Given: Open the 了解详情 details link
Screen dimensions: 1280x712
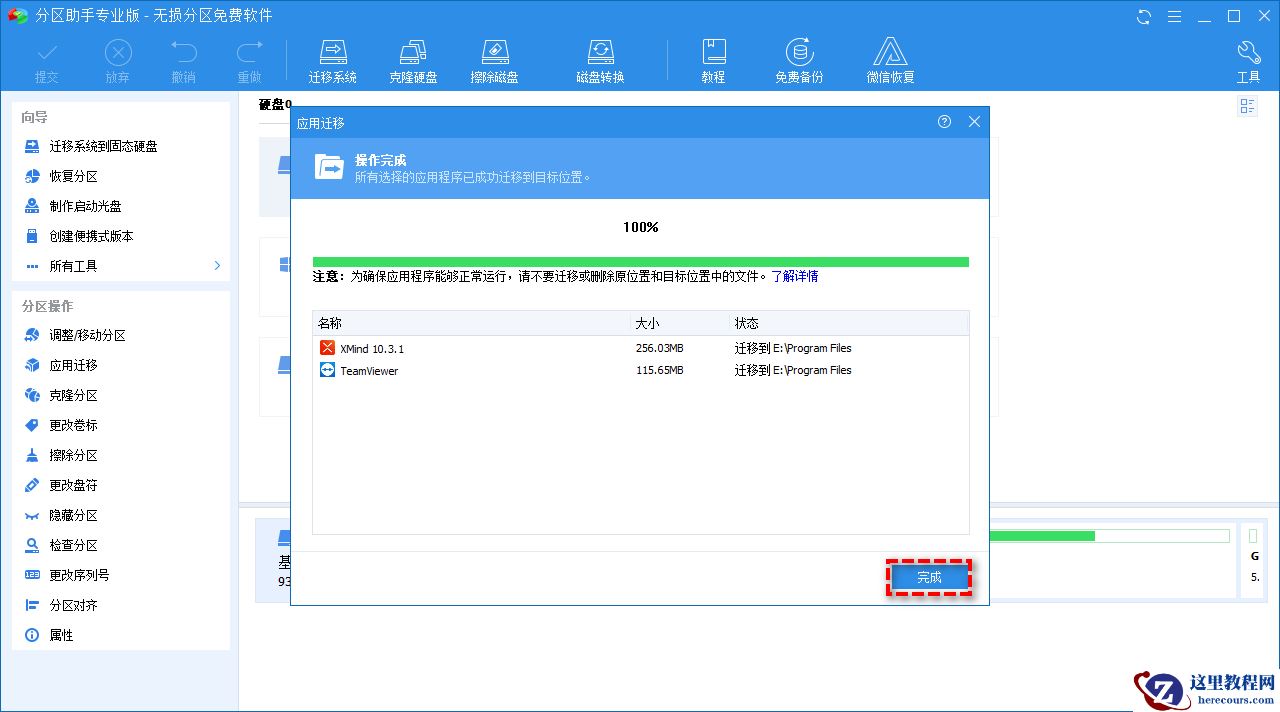Looking at the screenshot, I should [797, 276].
